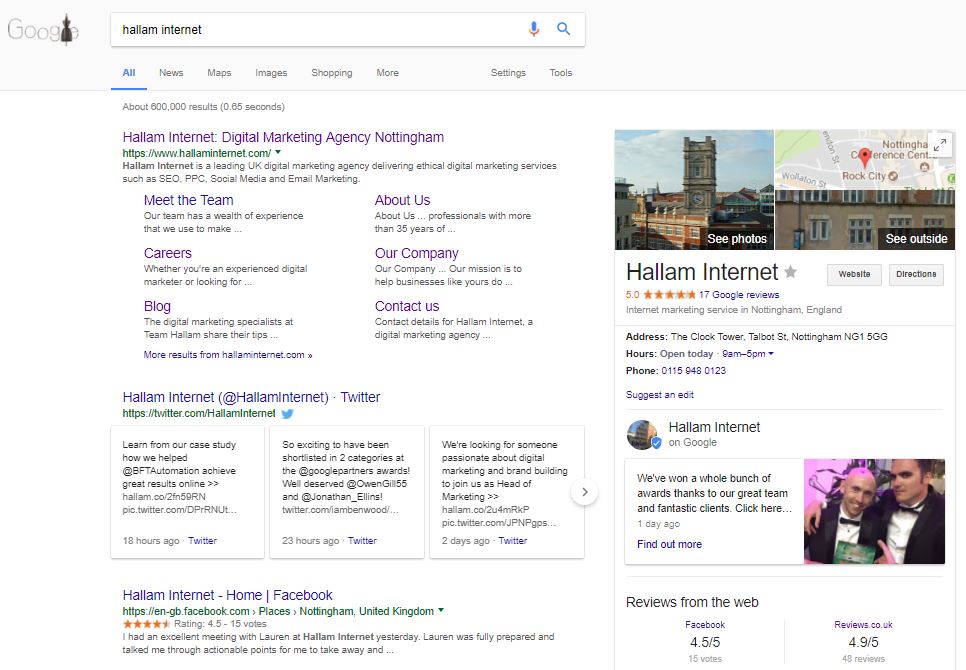Screen dimensions: 966x670
Task: Open the 17 Google reviews link
Action: (x=739, y=295)
